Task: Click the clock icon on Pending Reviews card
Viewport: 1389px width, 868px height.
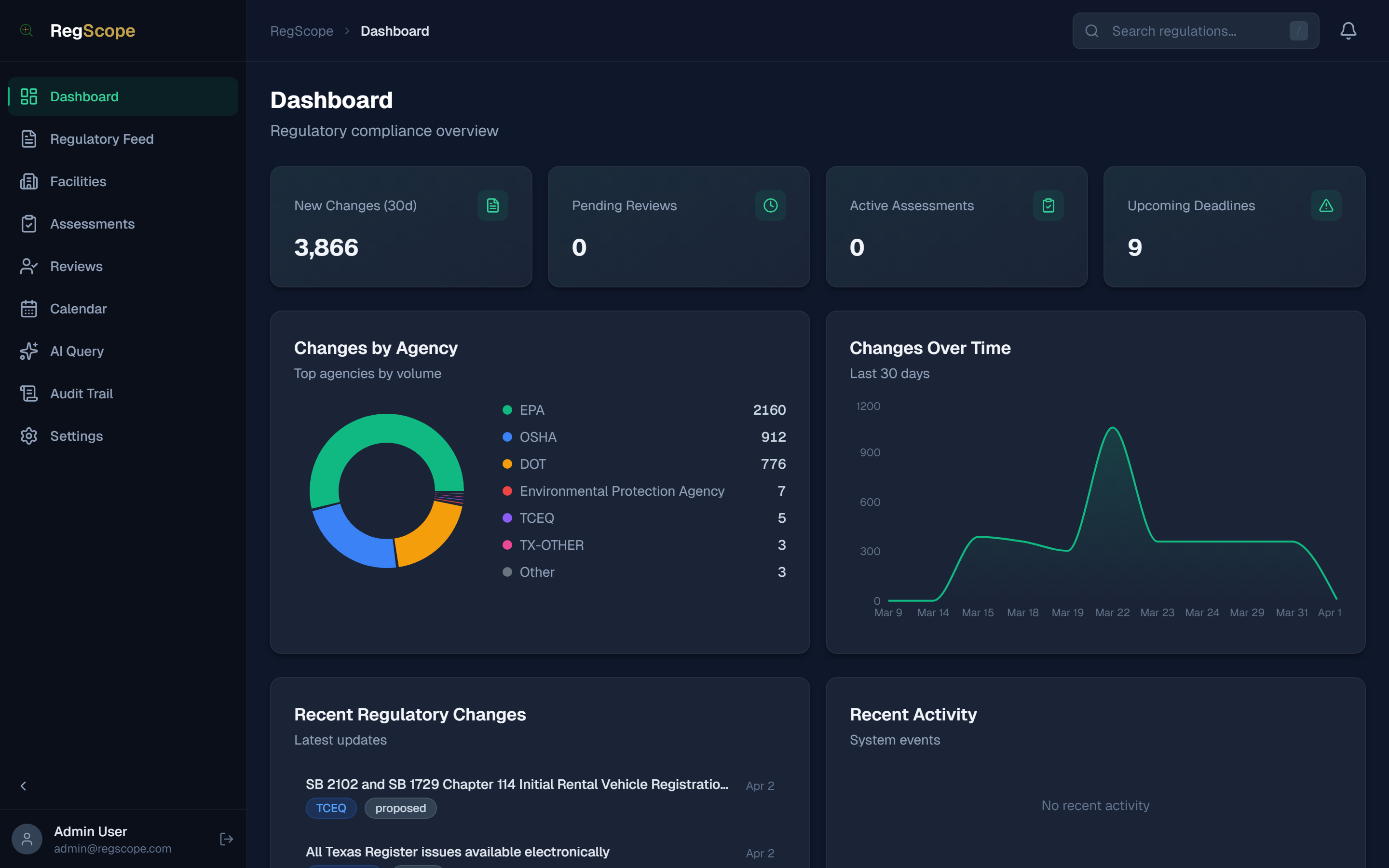Action: coord(770,205)
